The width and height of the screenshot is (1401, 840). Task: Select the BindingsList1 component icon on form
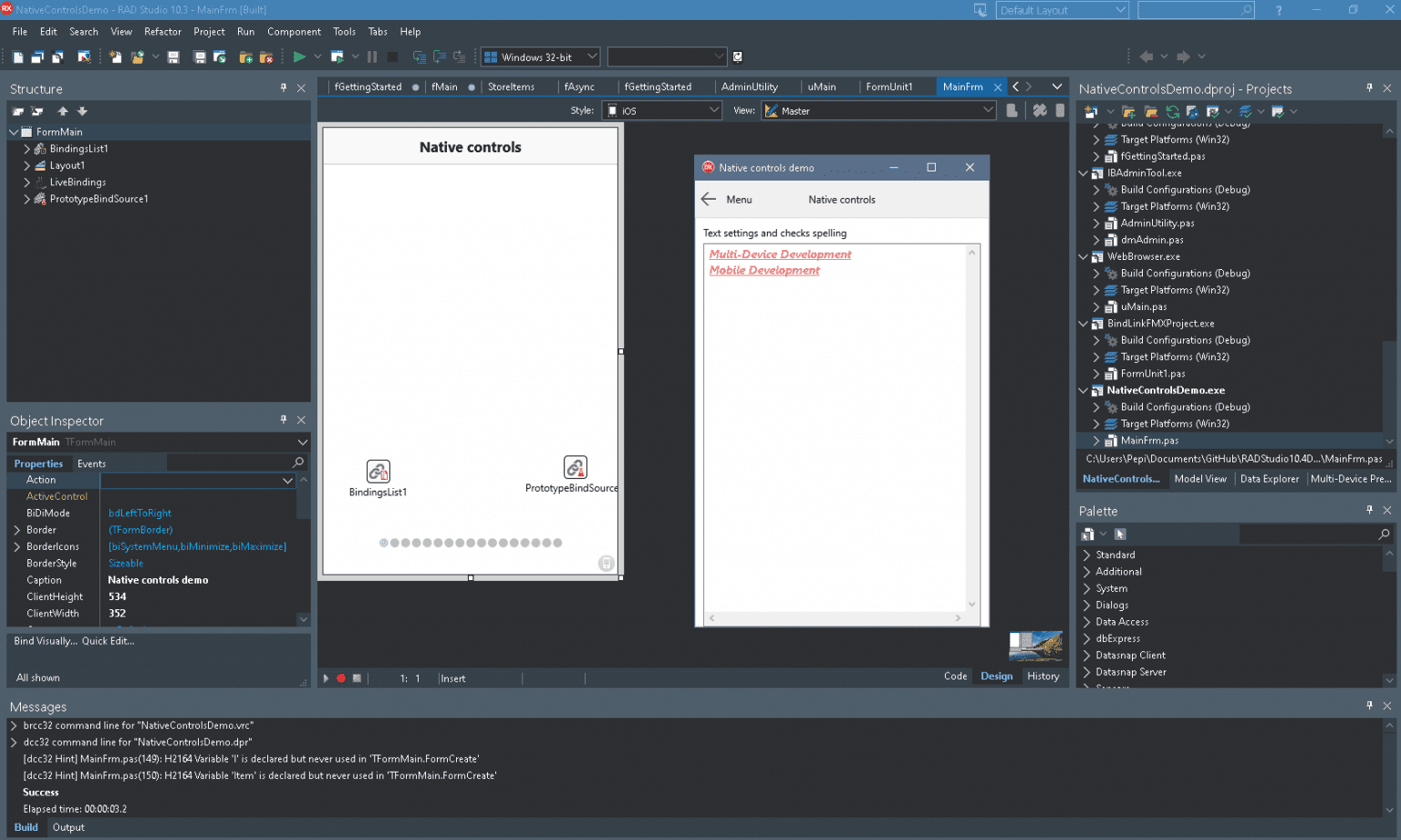[379, 472]
